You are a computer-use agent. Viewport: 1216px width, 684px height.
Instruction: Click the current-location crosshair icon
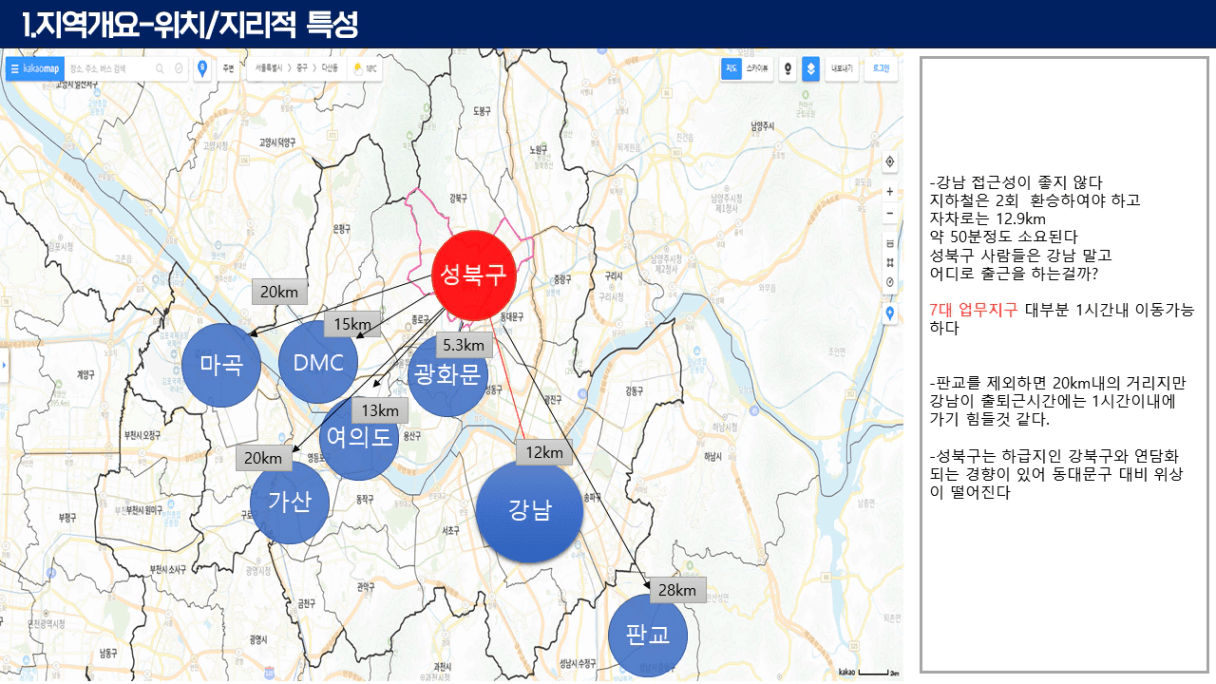(890, 162)
